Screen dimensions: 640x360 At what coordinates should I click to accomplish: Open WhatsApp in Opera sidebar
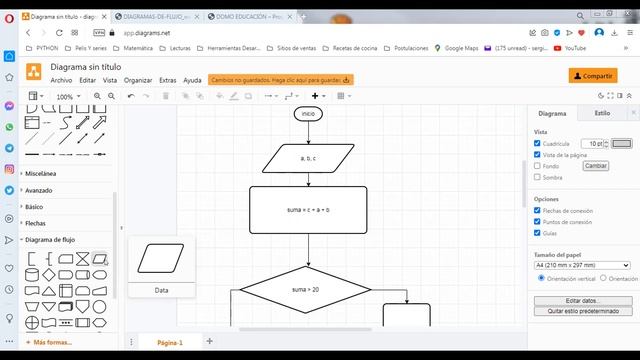pyautogui.click(x=9, y=127)
